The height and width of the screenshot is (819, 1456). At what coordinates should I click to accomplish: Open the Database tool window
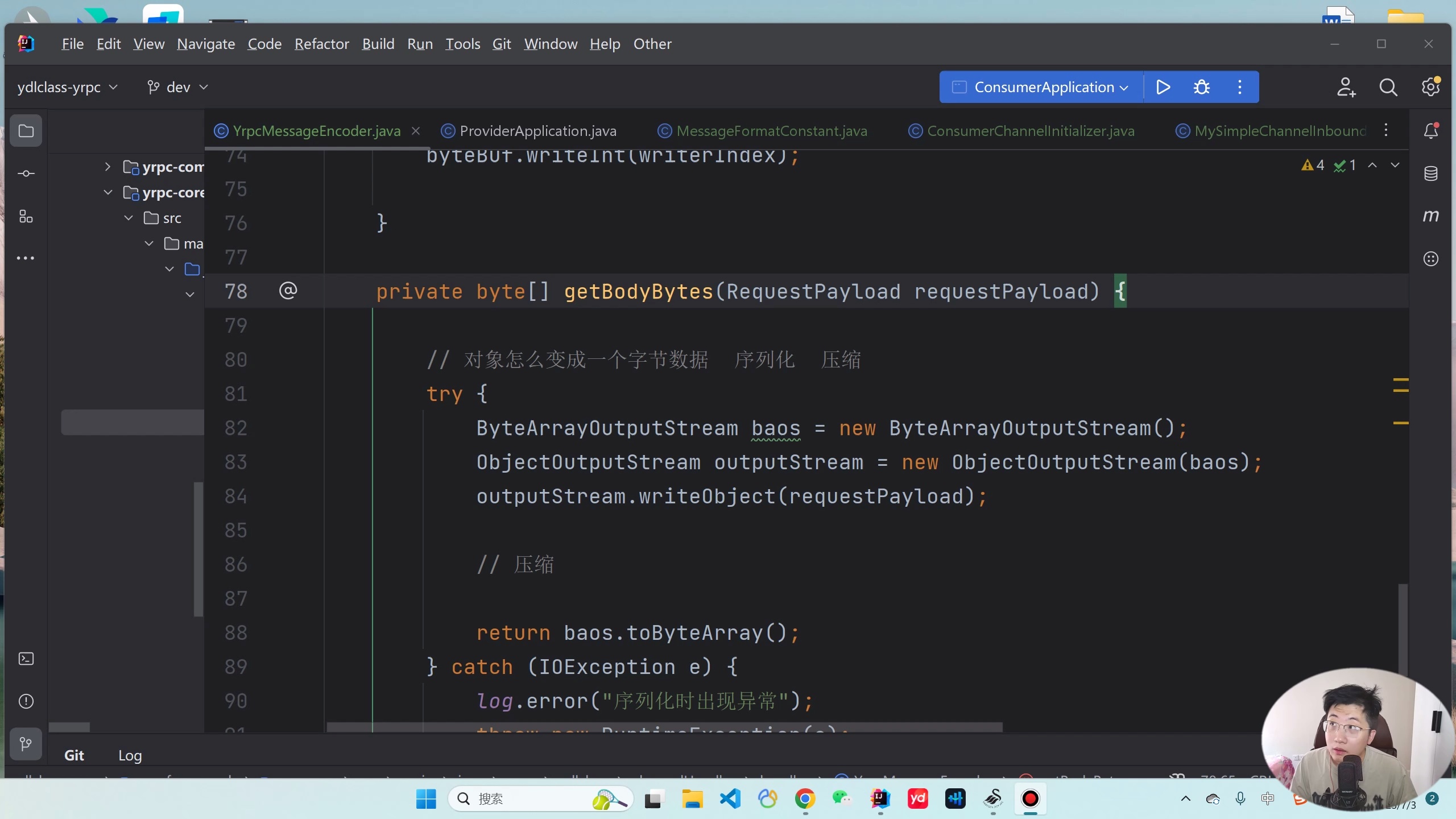coord(1430,173)
